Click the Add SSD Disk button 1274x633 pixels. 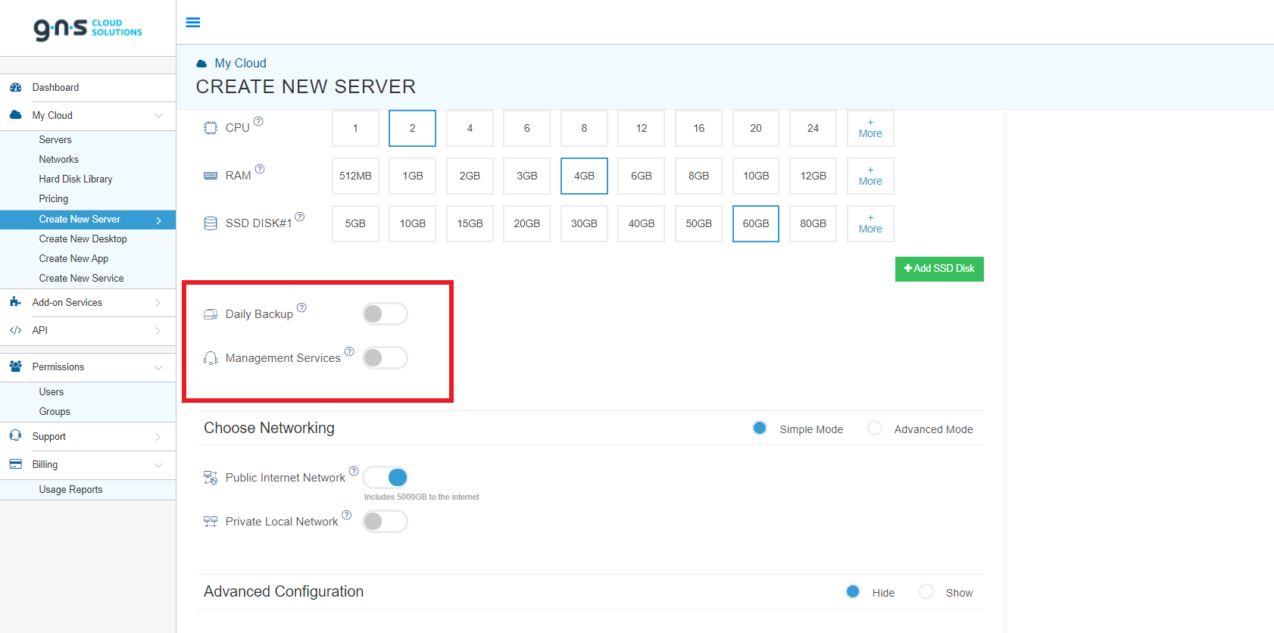coord(939,269)
